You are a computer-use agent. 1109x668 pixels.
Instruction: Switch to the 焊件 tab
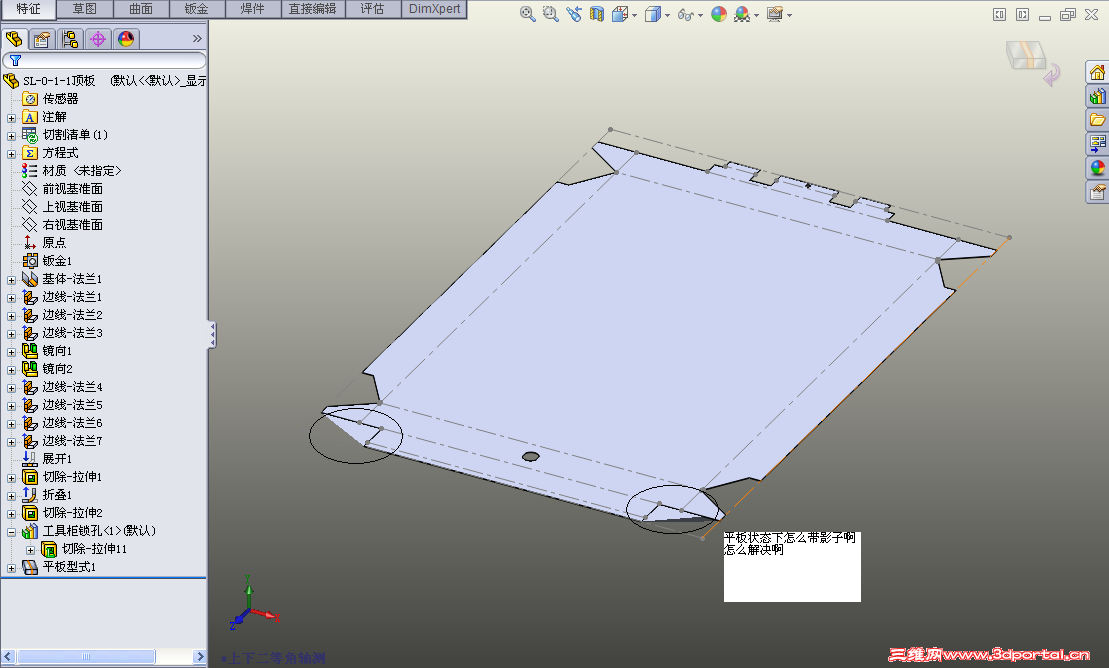(x=253, y=9)
